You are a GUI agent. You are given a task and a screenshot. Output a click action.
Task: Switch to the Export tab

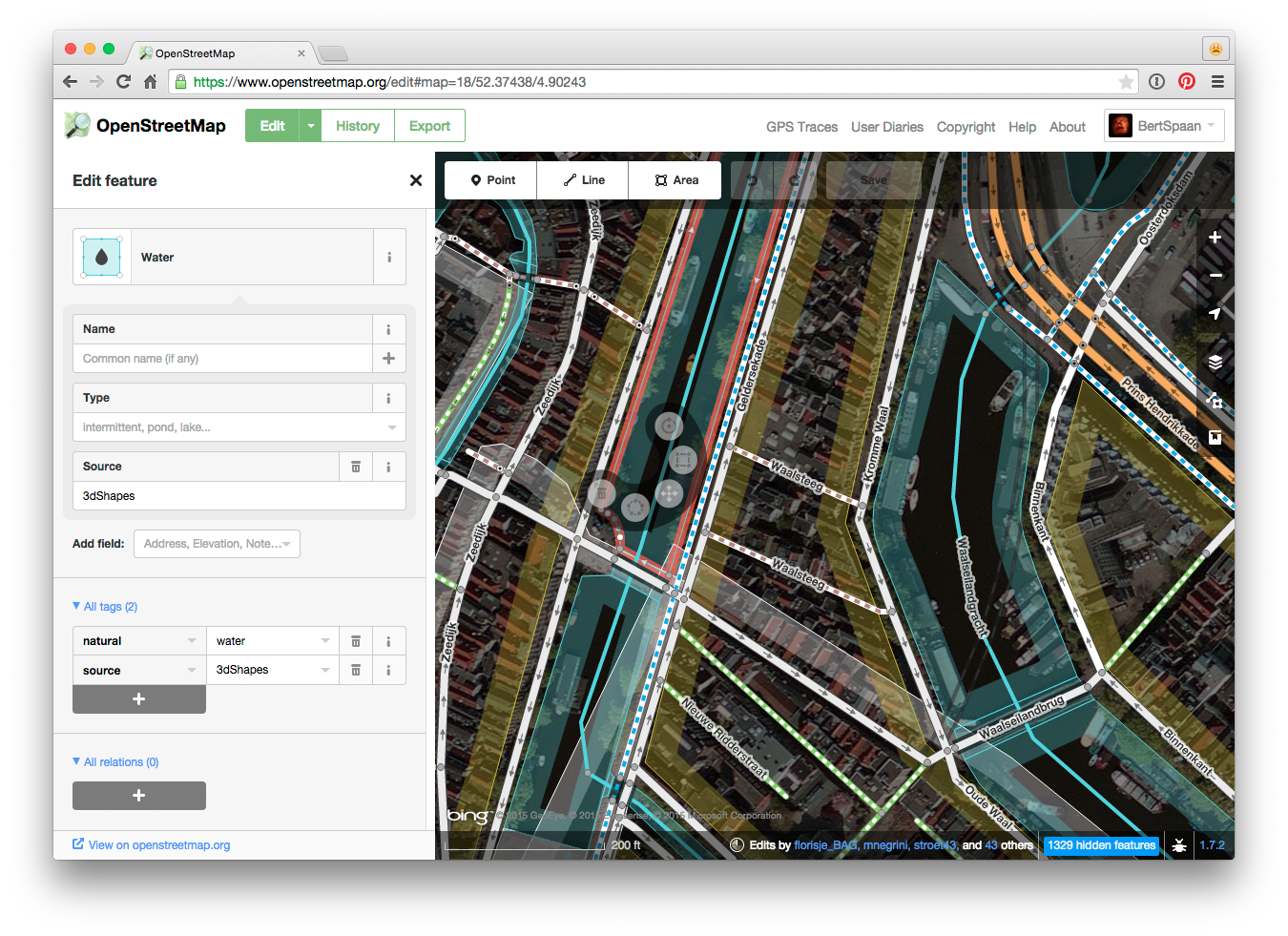(429, 126)
